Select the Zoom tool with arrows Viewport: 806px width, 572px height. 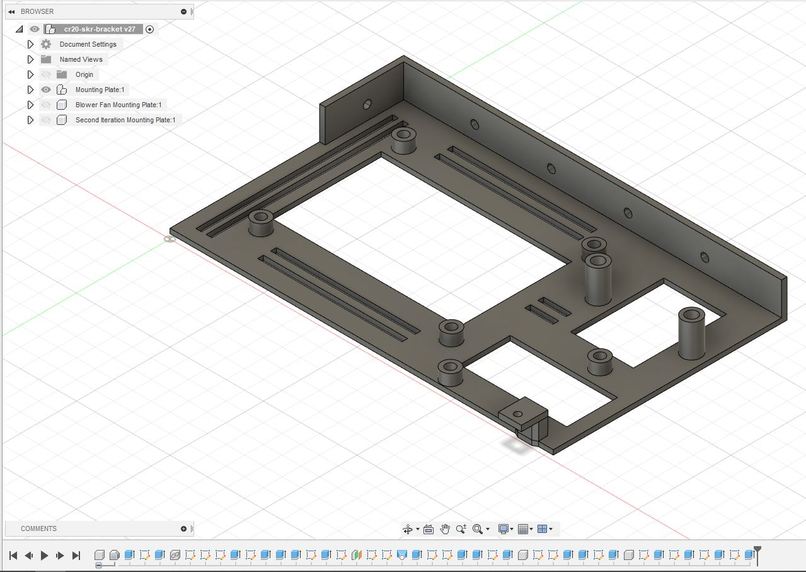(461, 529)
